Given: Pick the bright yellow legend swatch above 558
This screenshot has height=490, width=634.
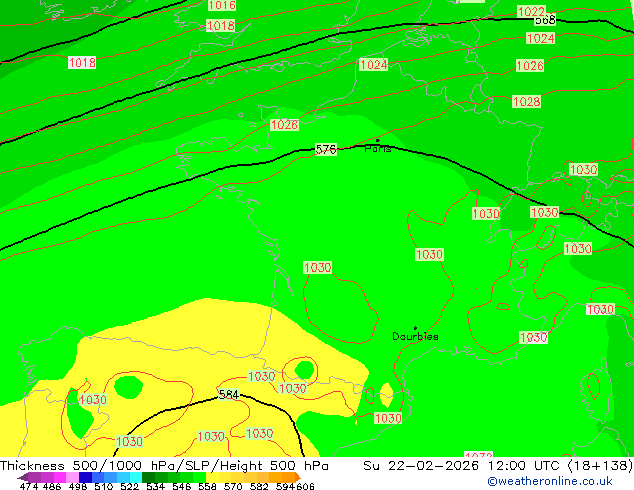Looking at the screenshot, I should click(x=212, y=477).
